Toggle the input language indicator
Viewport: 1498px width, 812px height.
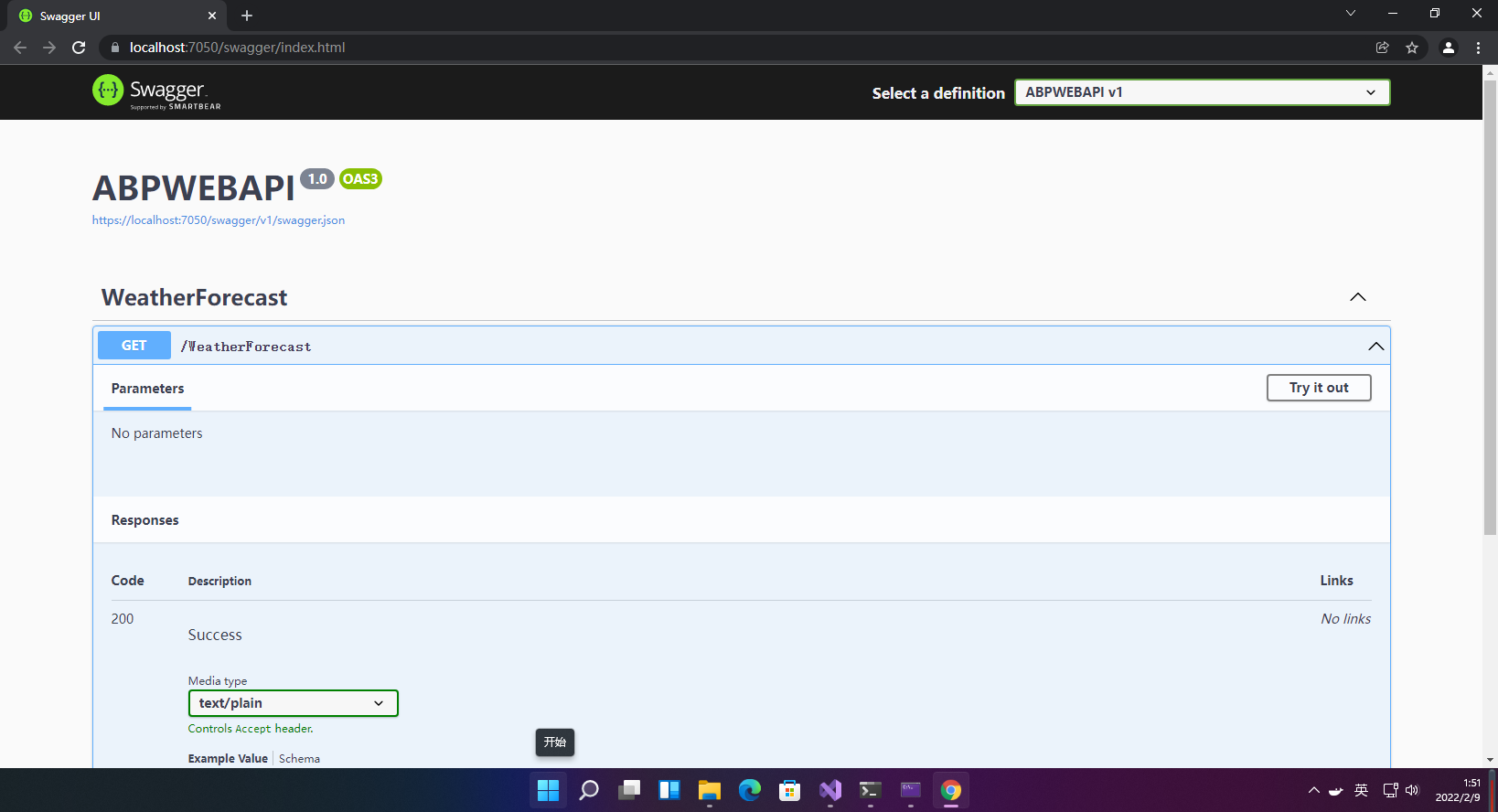tap(1362, 790)
